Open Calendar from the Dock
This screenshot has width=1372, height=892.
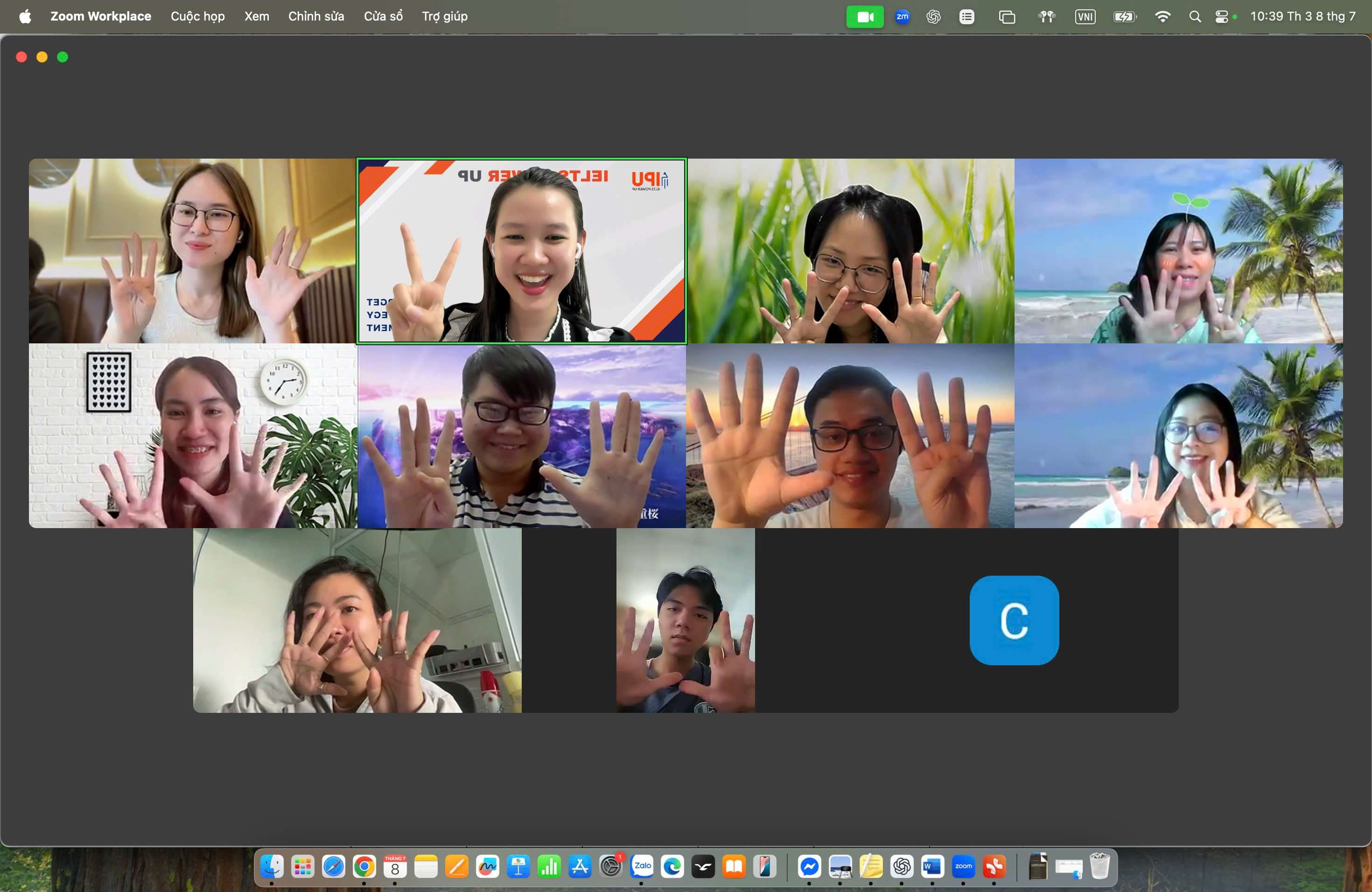coord(395,867)
